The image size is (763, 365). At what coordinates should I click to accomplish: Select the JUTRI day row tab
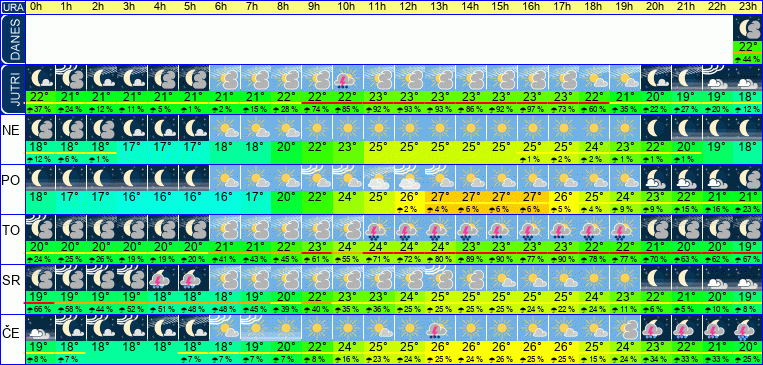point(12,90)
